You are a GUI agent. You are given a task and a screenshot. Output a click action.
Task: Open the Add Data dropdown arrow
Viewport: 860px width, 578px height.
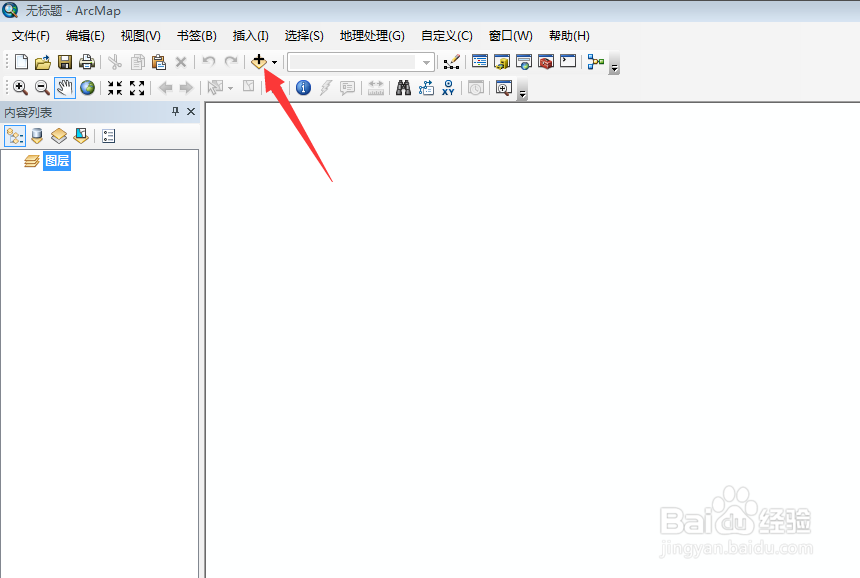tap(274, 62)
